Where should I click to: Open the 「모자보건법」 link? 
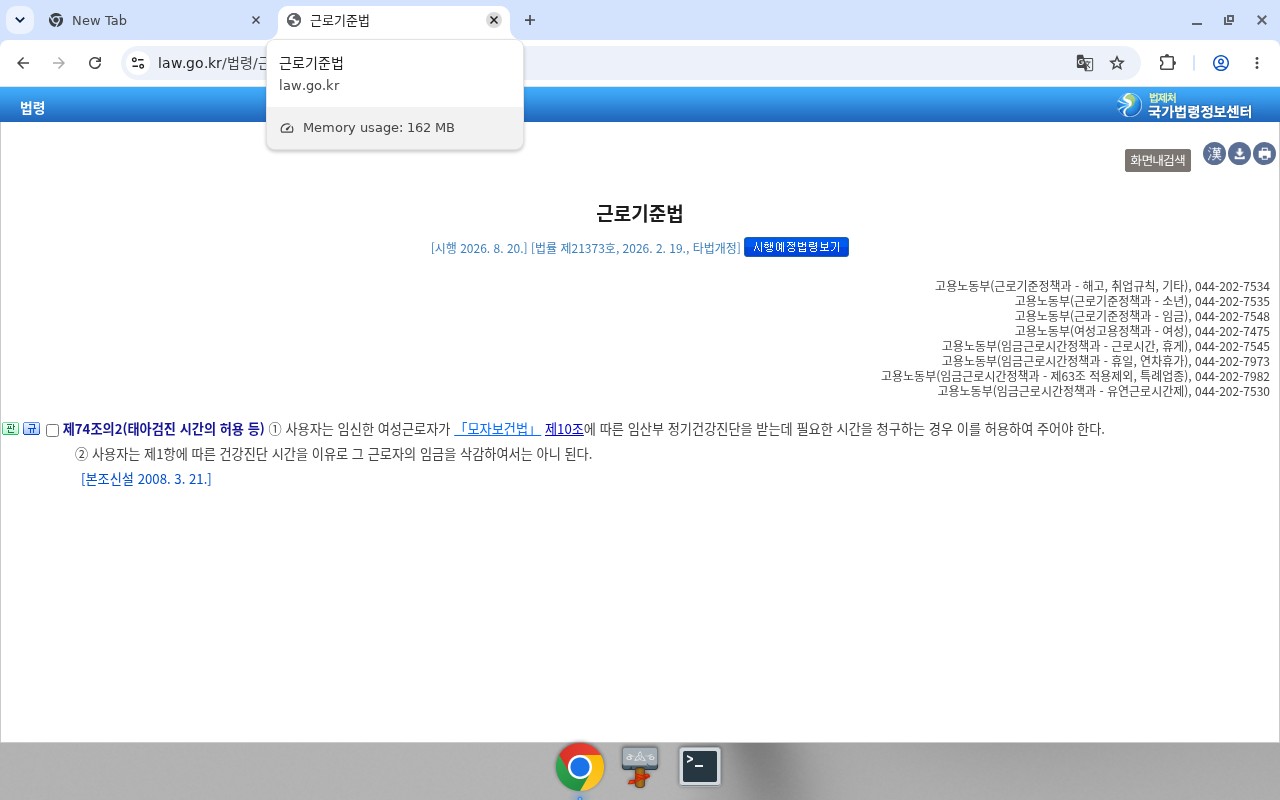click(497, 429)
